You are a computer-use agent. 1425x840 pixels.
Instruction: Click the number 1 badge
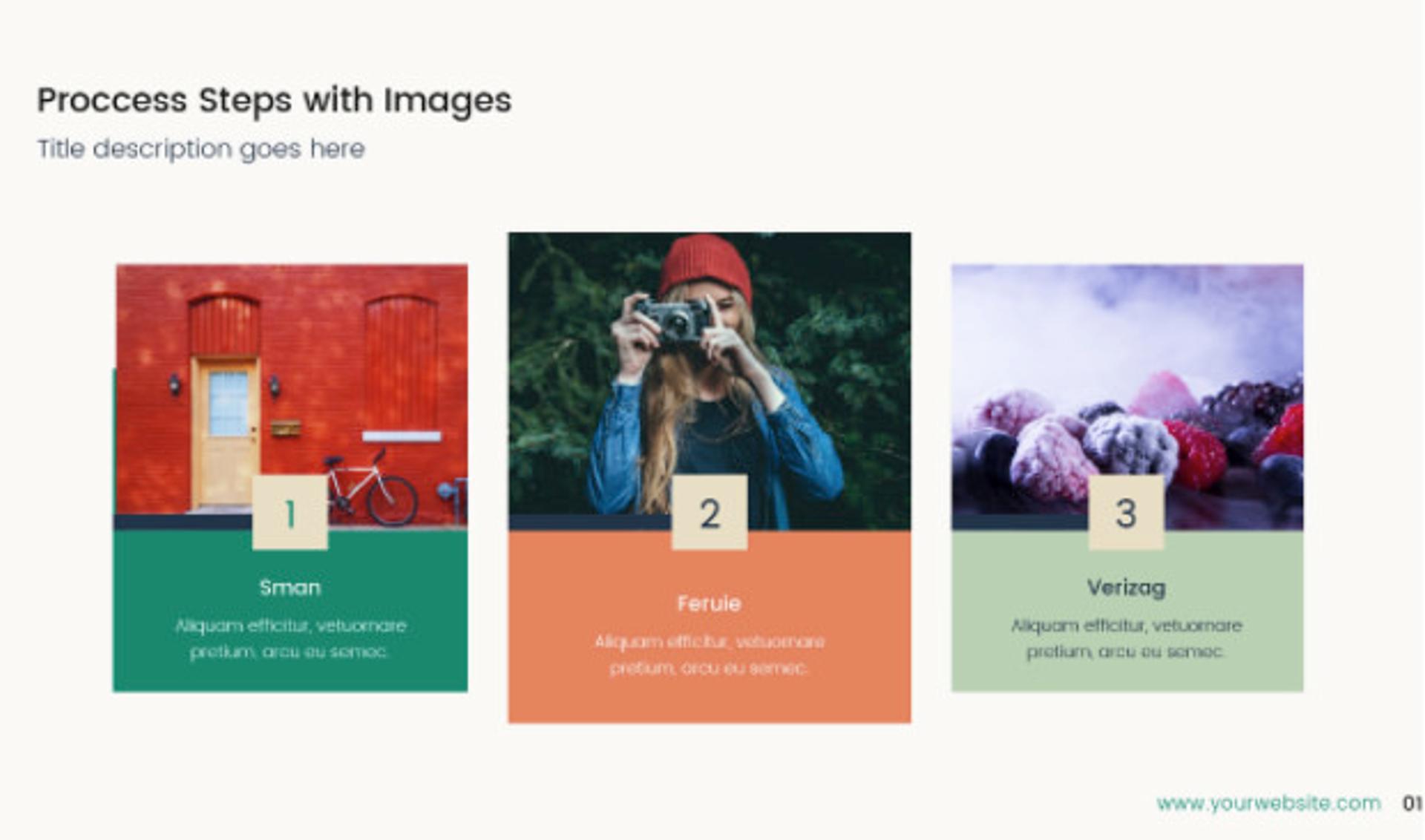pos(289,513)
